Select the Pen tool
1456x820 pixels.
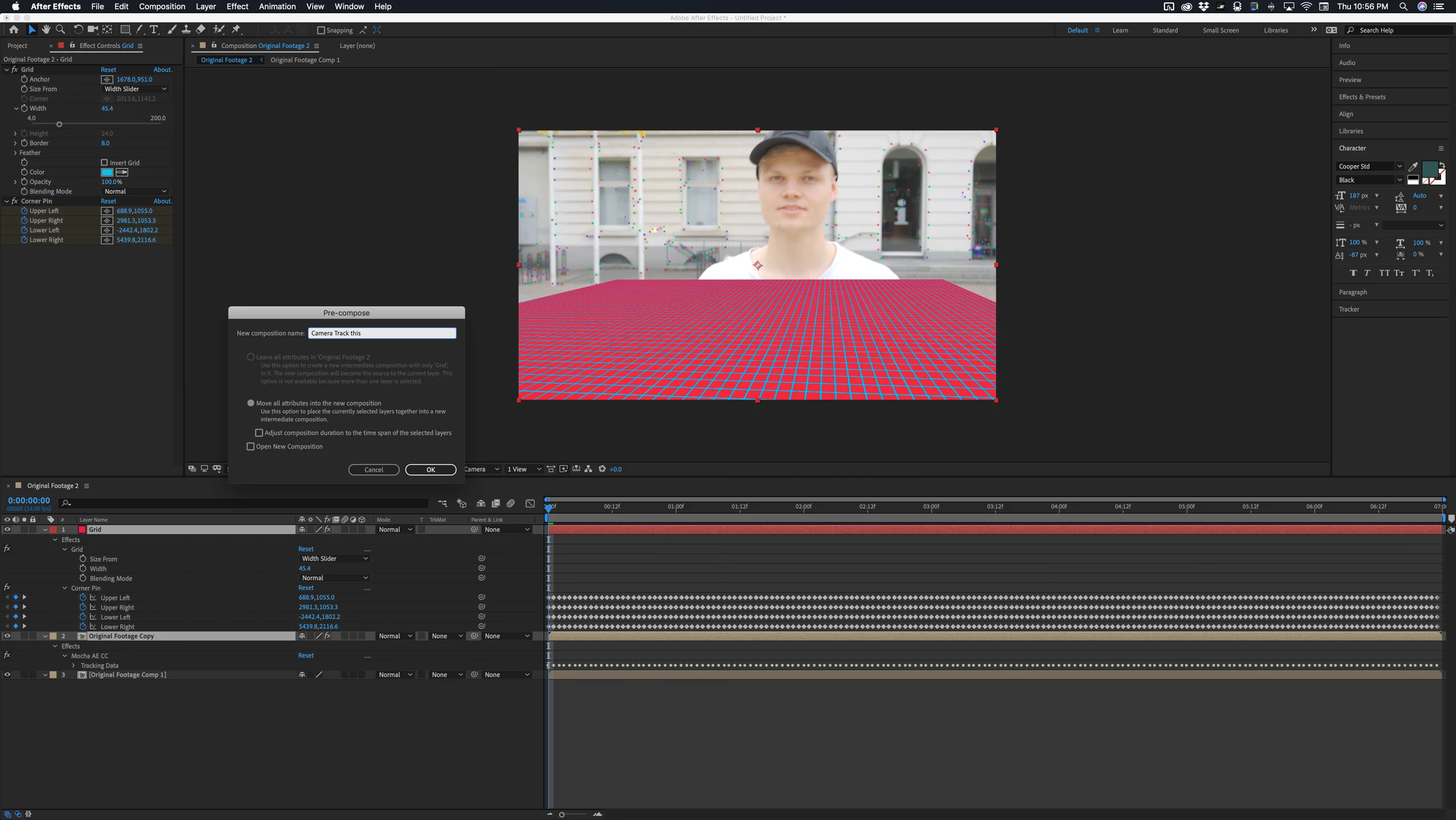point(140,30)
